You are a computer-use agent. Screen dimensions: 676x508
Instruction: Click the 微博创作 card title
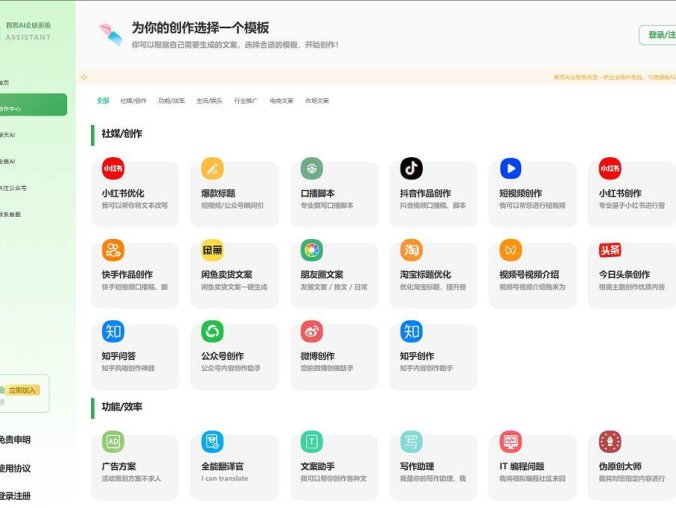coord(317,356)
